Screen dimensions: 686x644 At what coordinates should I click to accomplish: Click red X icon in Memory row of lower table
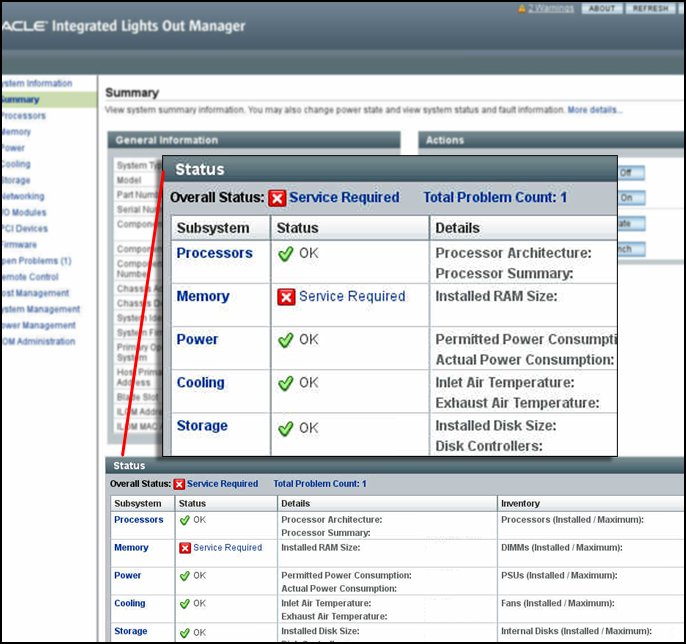point(185,548)
